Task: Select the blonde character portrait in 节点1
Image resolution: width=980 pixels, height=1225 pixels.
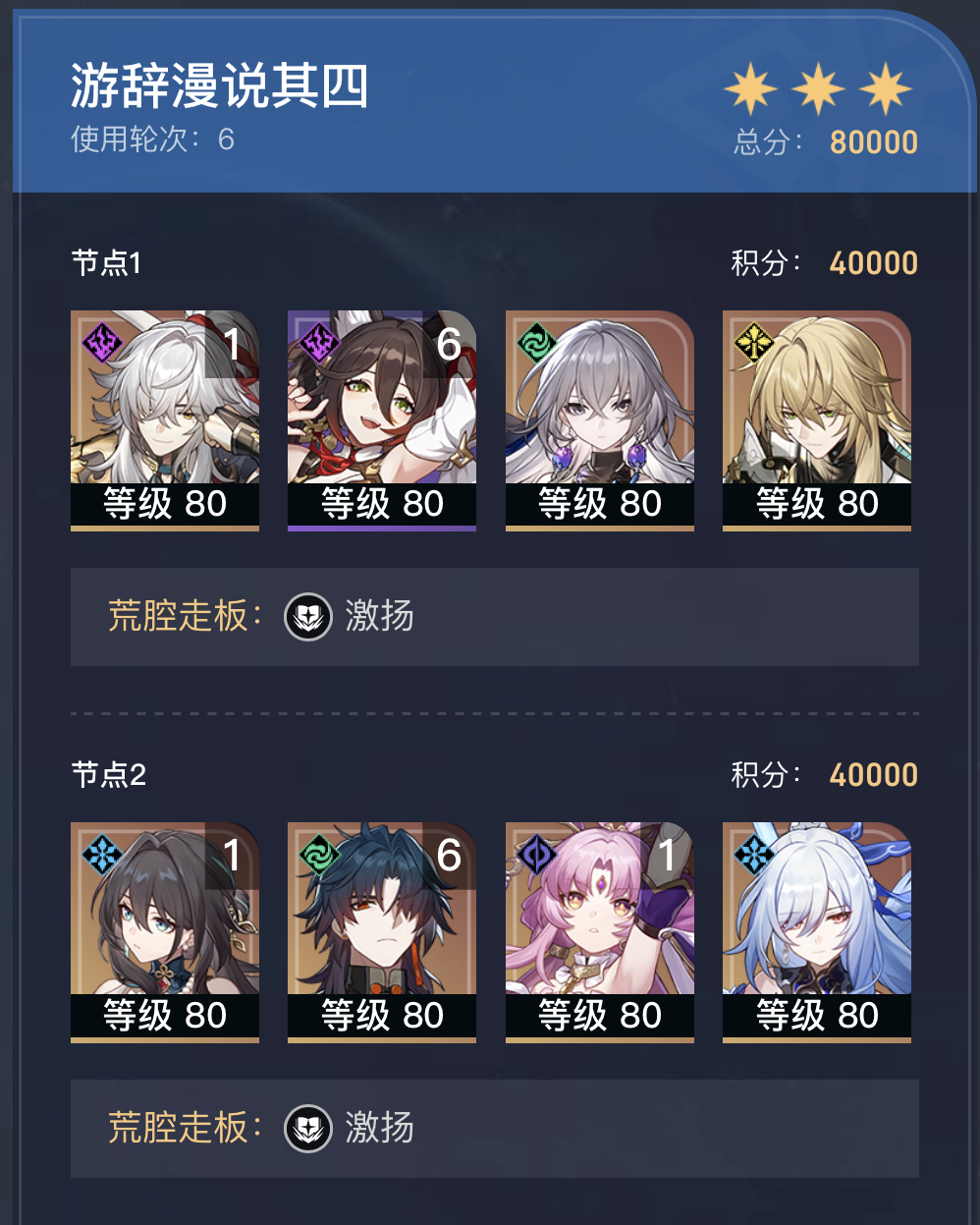Action: pyautogui.click(x=817, y=420)
